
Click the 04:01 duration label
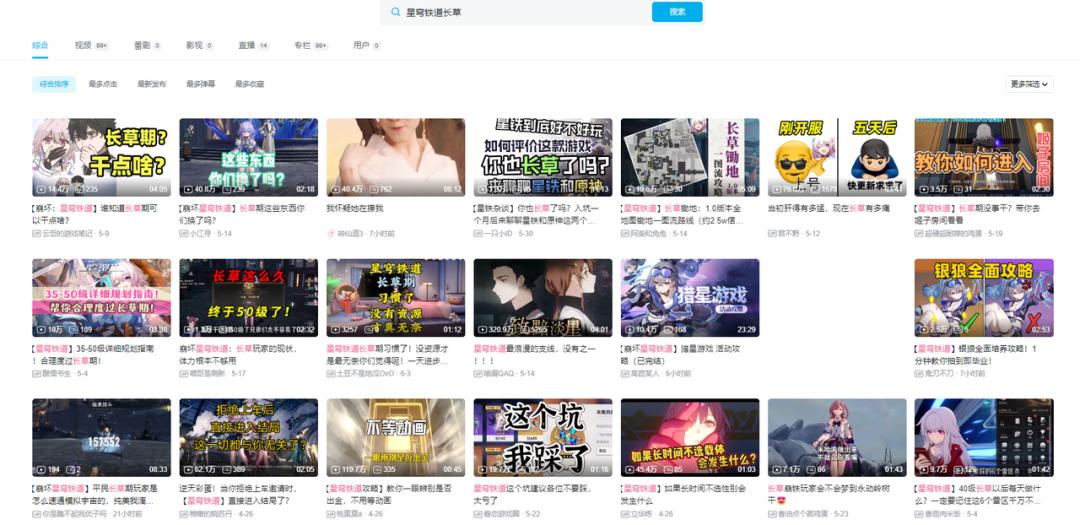pos(599,329)
